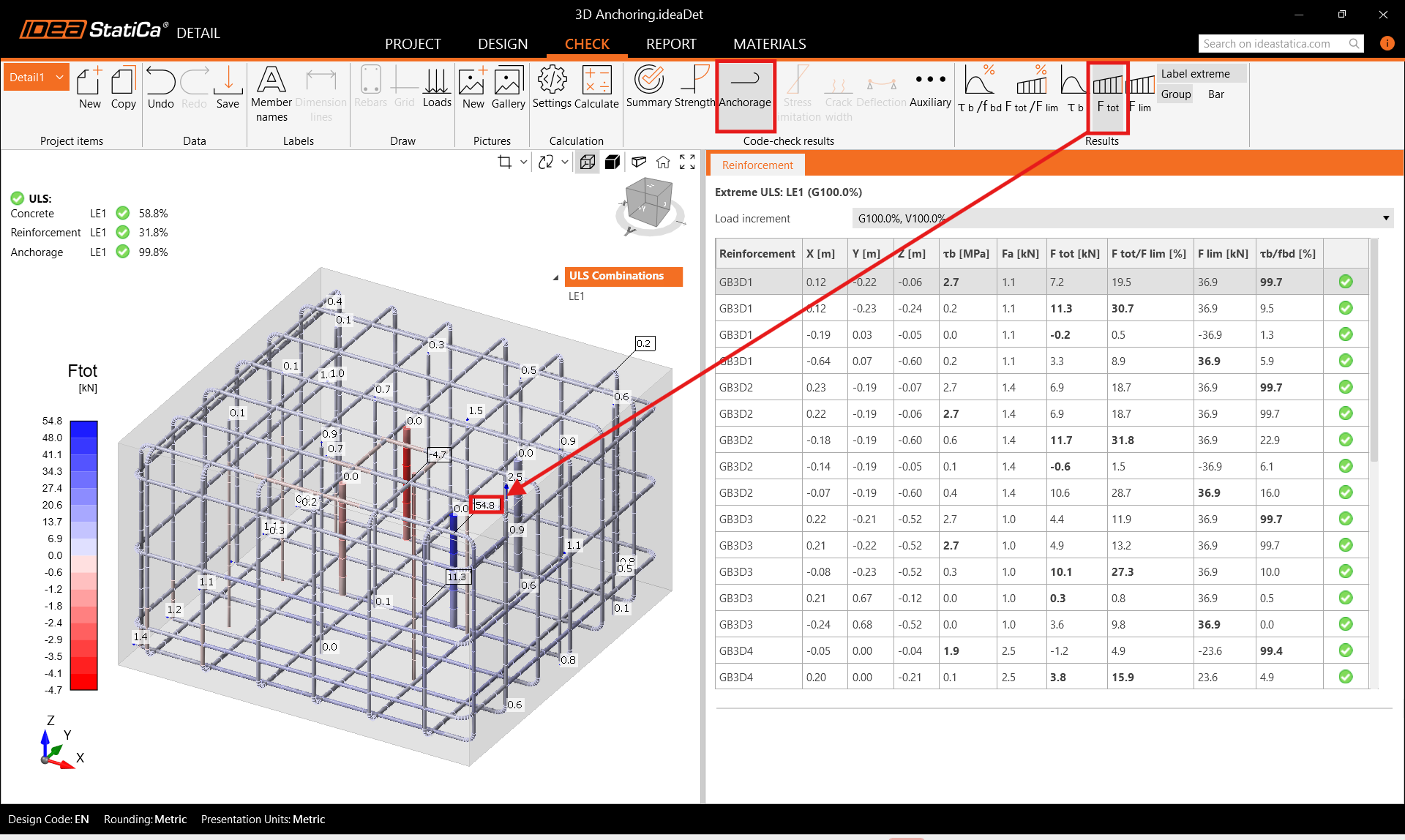Click the crop/selection view icon

tap(504, 162)
